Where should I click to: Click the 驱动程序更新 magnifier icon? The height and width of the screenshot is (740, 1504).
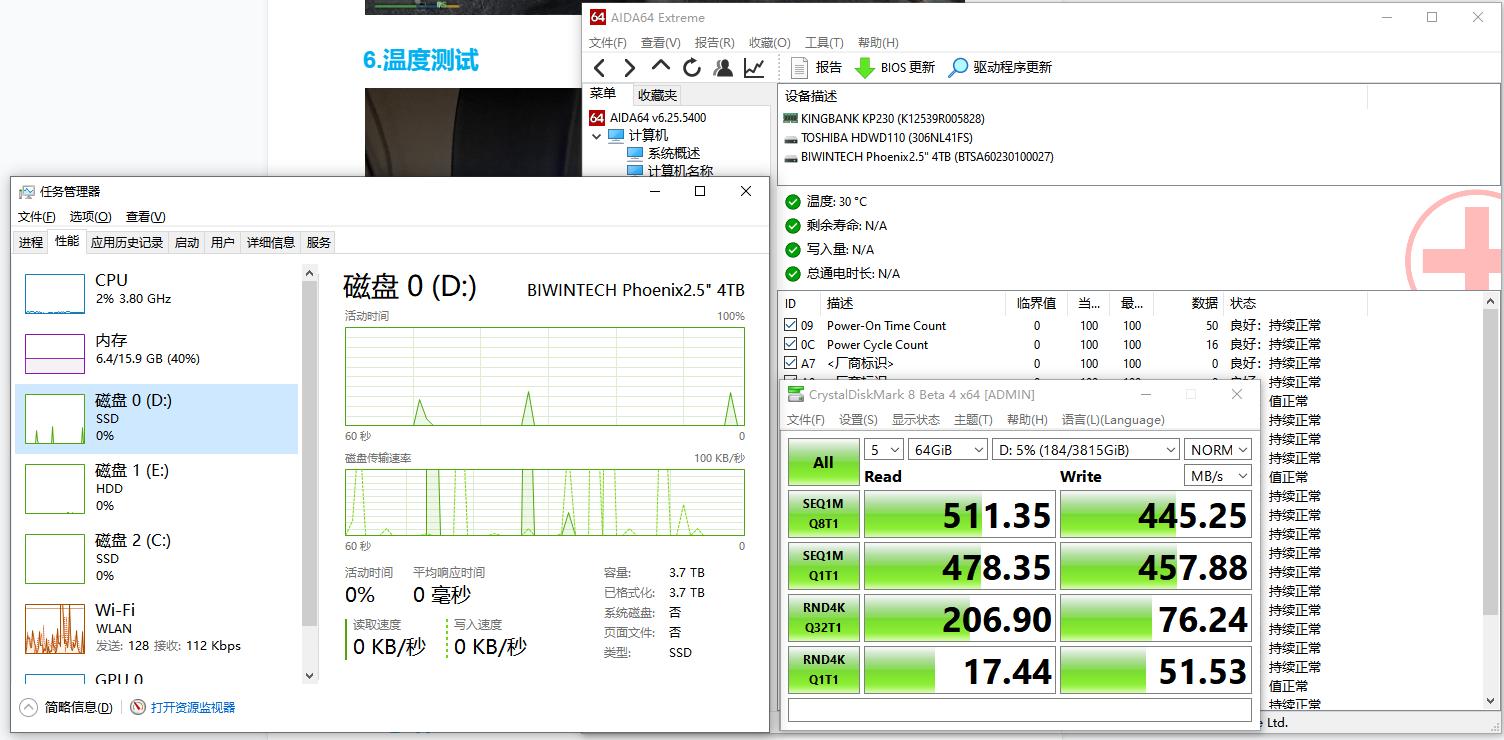tap(959, 67)
